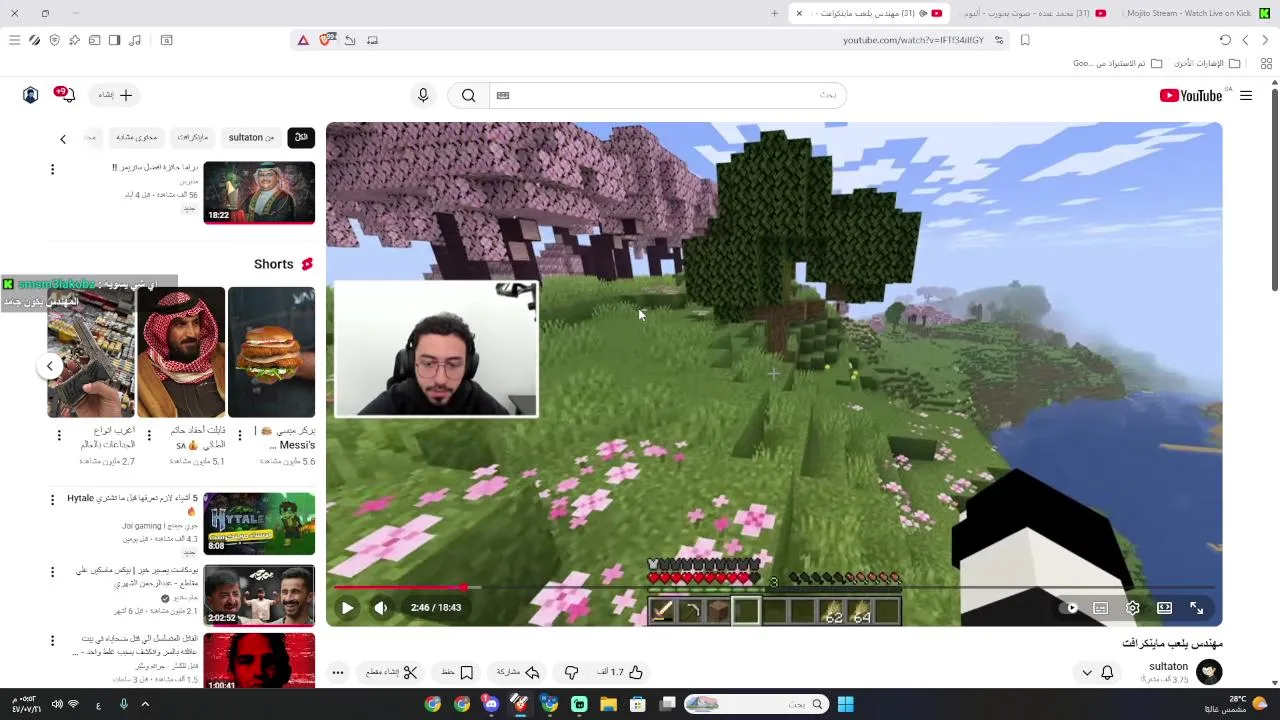The width and height of the screenshot is (1280, 720).
Task: Open options for the Messi's burger Short
Action: (238, 435)
